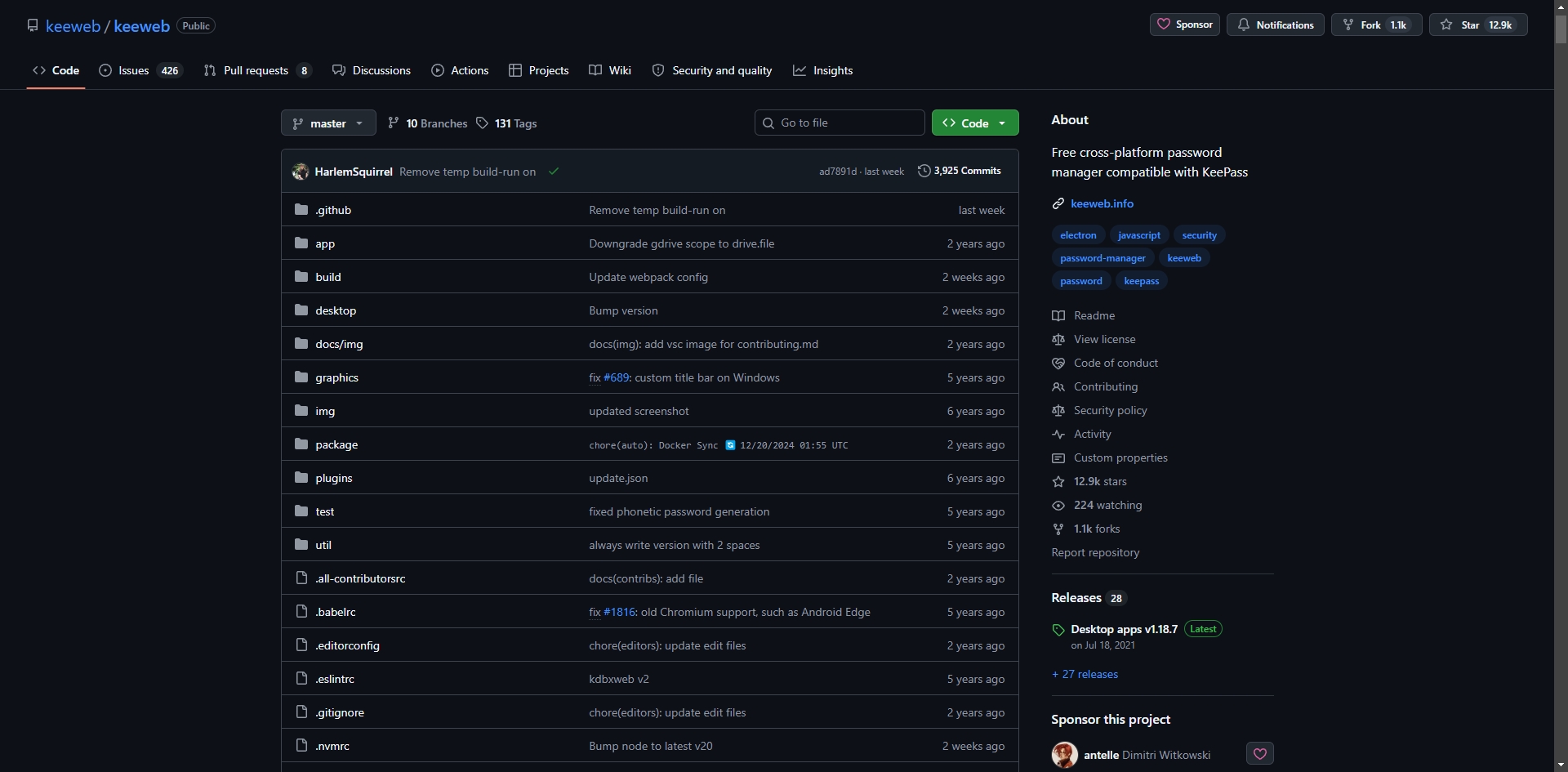1568x772 pixels.
Task: Click the fork icon in Fork button
Action: point(1348,25)
